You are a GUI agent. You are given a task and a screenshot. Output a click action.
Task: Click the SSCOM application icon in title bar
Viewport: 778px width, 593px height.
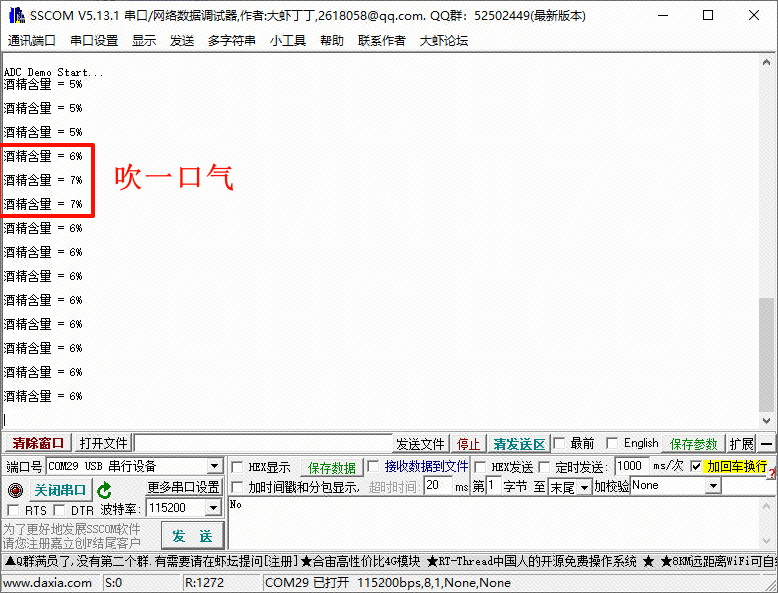click(16, 15)
